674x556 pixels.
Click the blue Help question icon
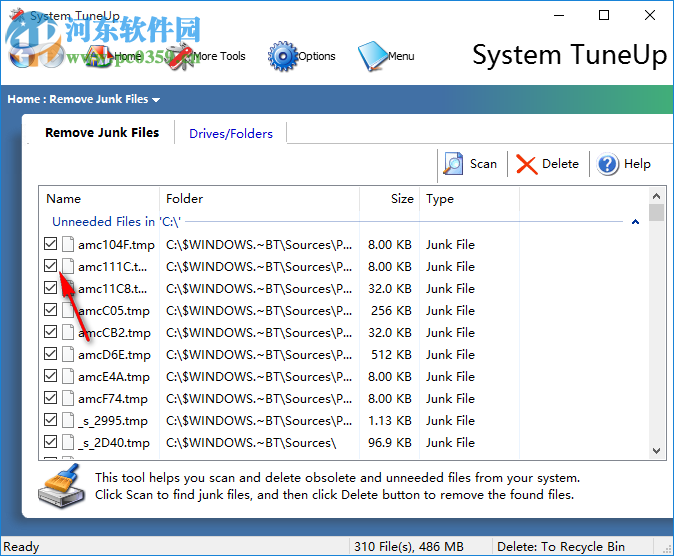[608, 164]
